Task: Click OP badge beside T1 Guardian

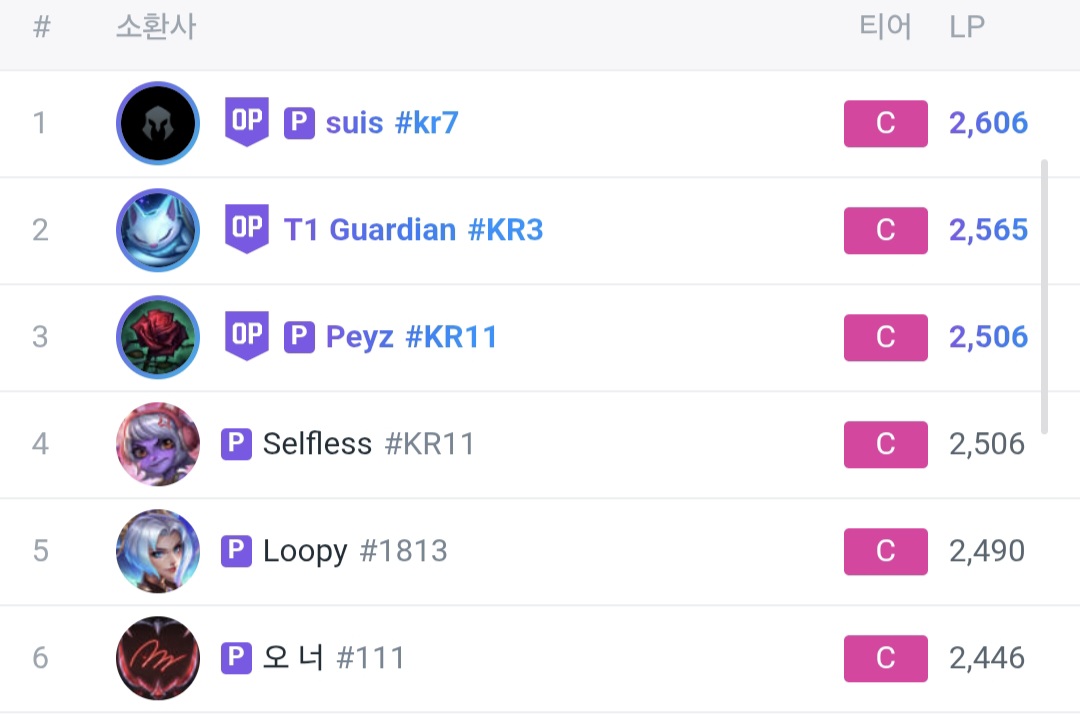Action: click(x=247, y=229)
